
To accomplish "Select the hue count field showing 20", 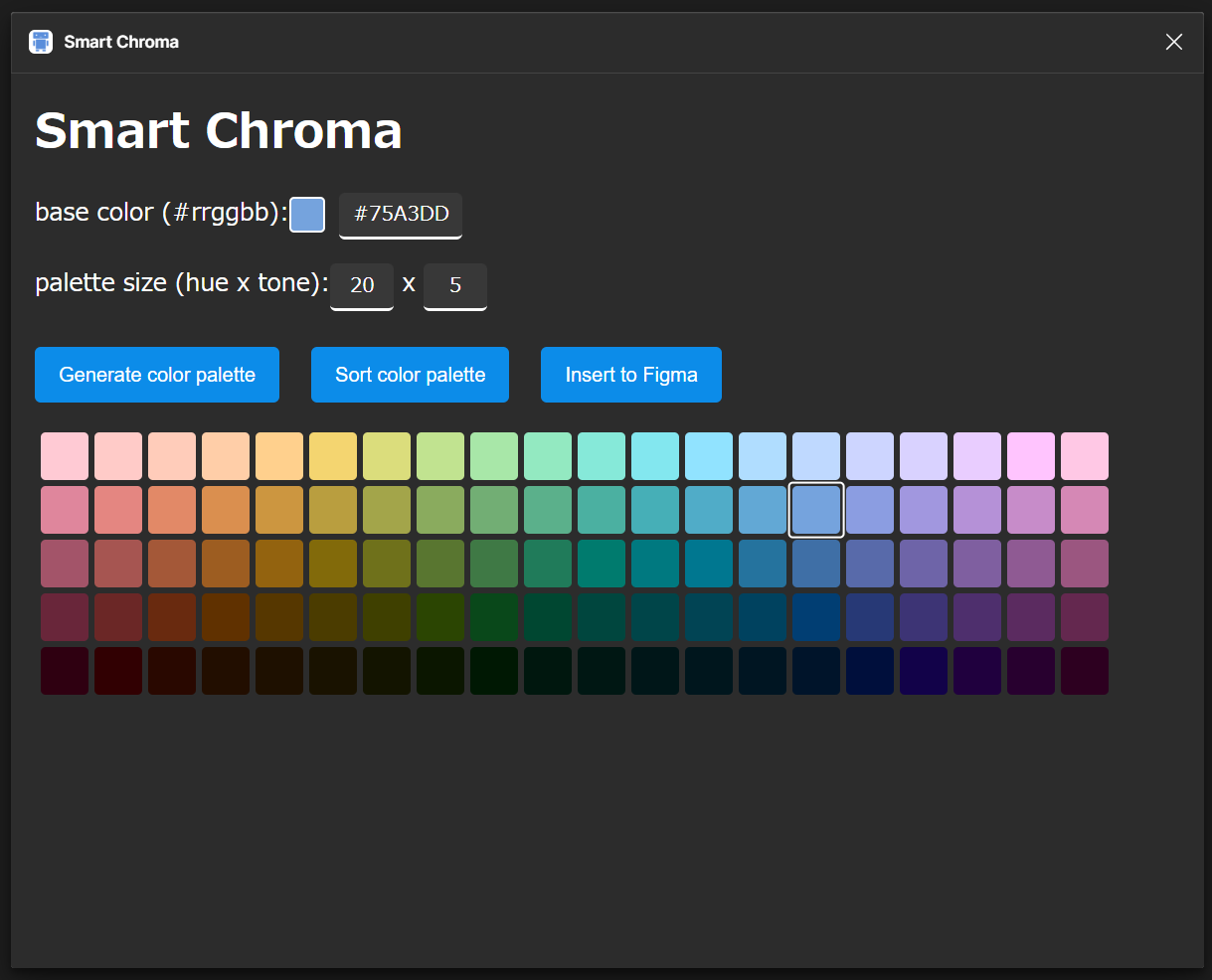I will click(361, 285).
